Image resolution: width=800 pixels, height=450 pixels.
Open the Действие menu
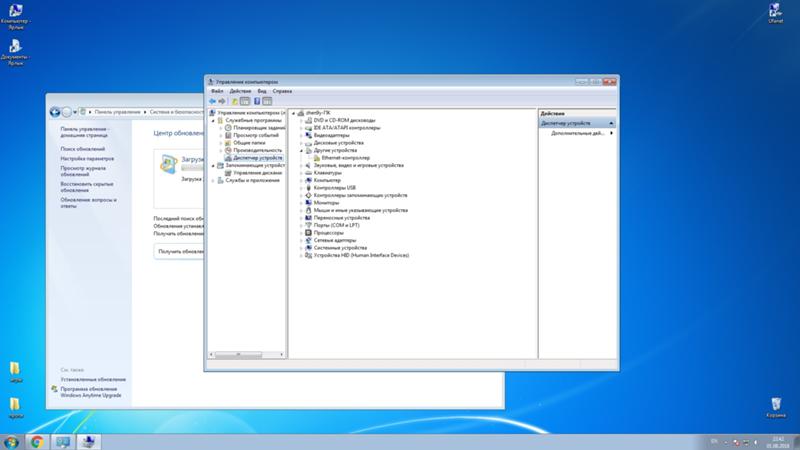pos(240,91)
